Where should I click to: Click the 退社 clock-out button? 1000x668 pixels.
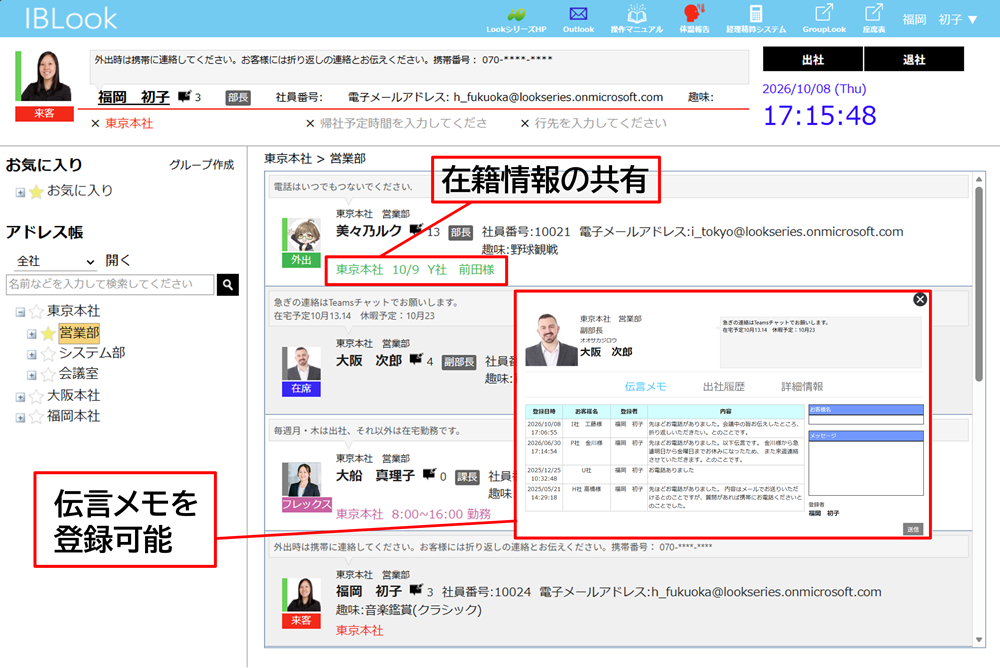click(x=914, y=59)
